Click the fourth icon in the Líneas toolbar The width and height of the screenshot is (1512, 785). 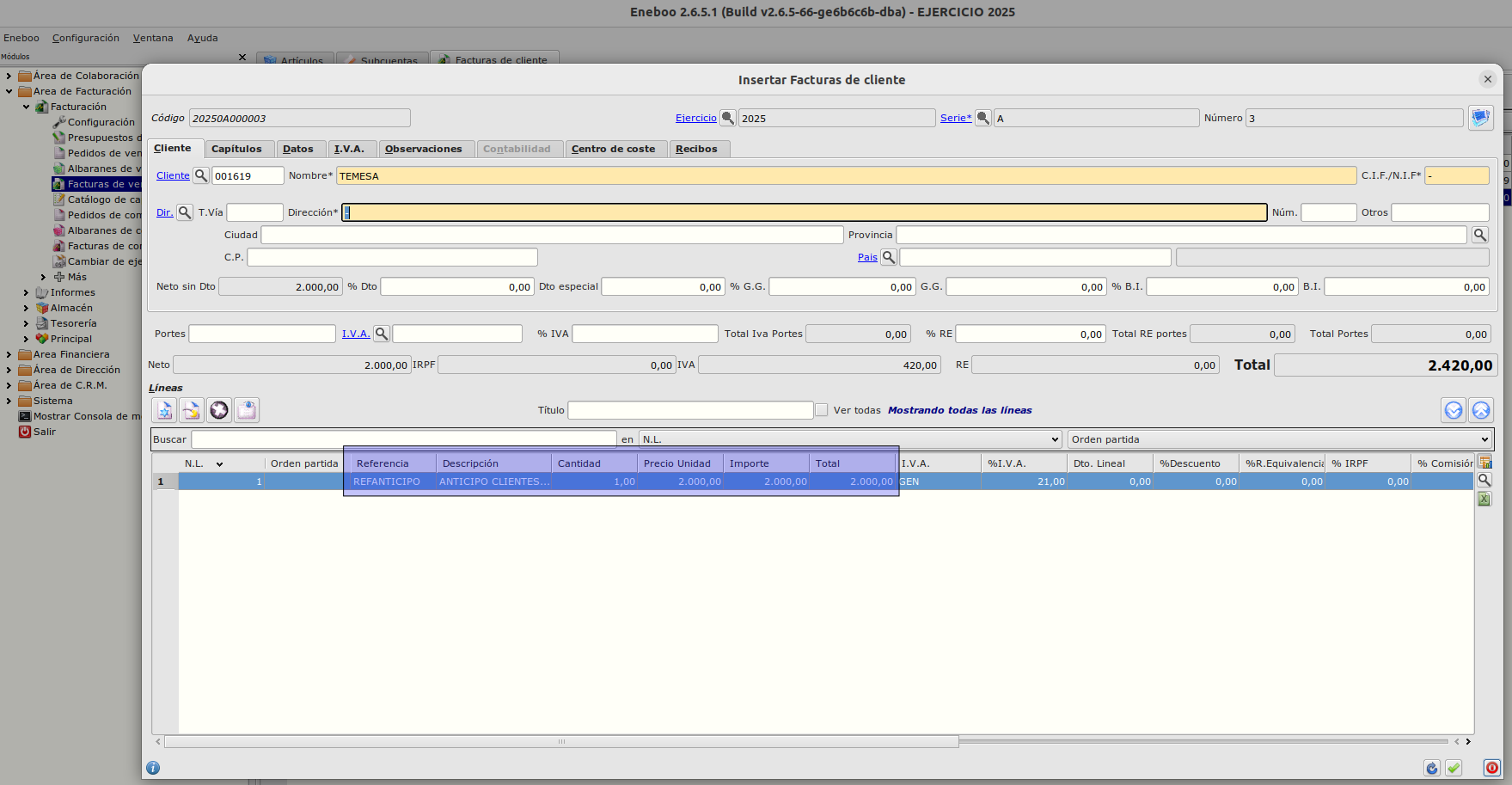[247, 410]
